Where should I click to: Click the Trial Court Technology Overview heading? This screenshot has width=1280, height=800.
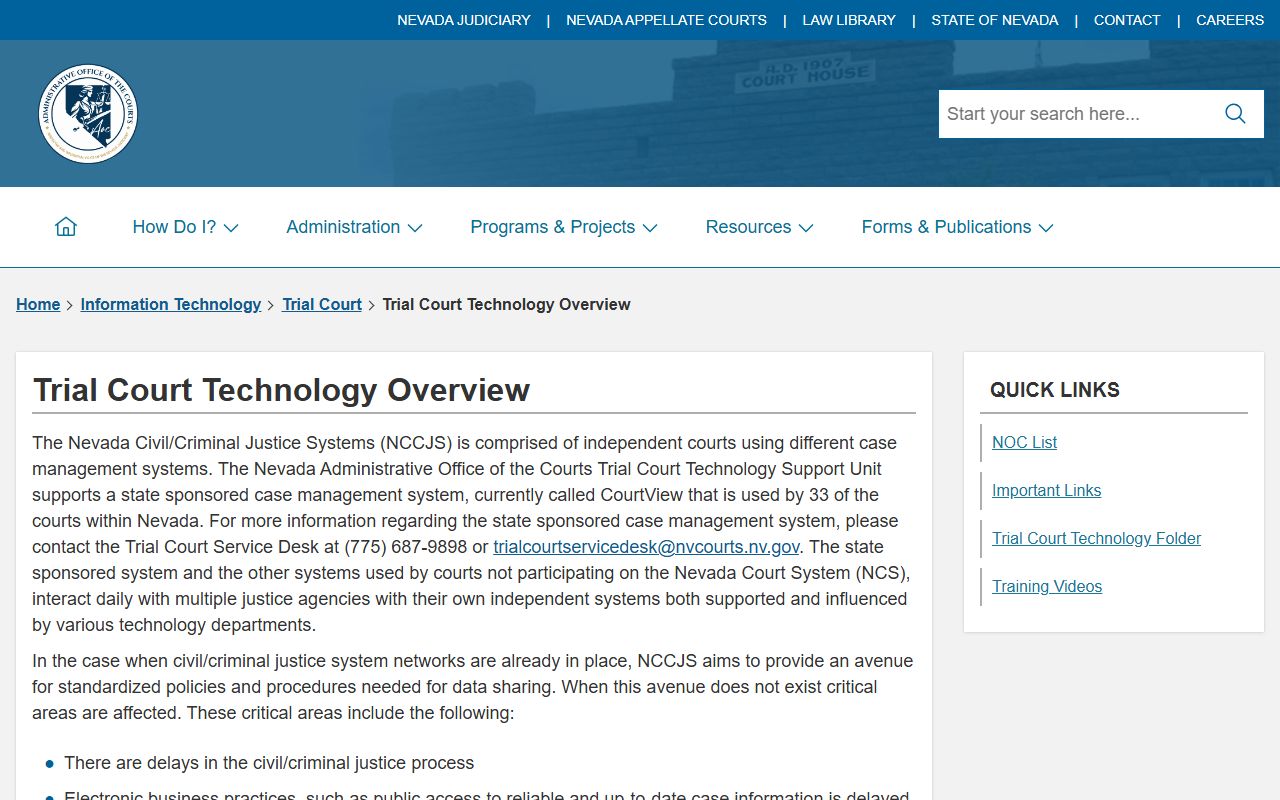281,390
